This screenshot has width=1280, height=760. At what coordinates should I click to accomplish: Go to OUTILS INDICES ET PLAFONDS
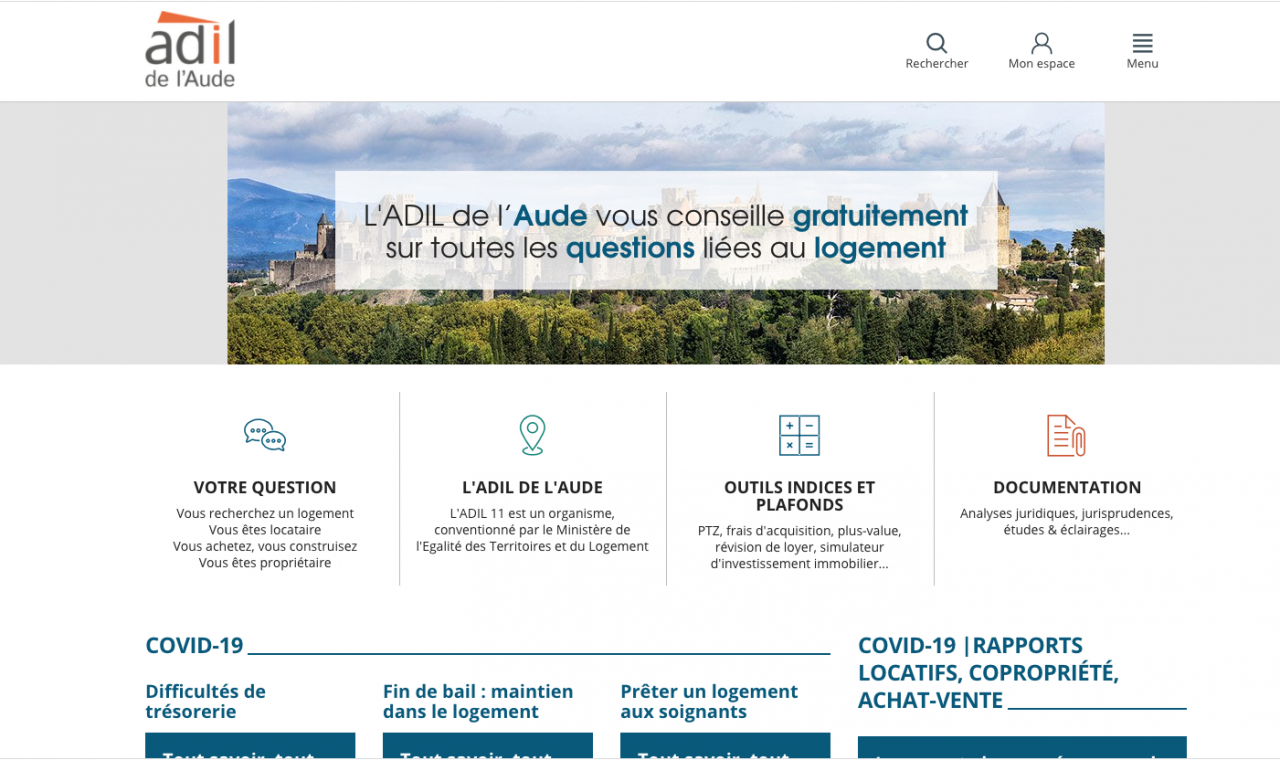(x=799, y=496)
